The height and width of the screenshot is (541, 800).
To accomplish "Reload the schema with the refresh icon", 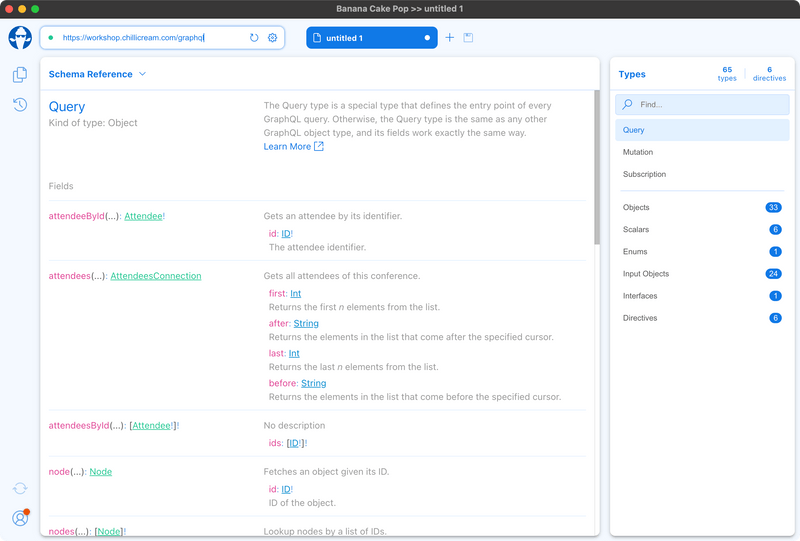I will [x=254, y=38].
